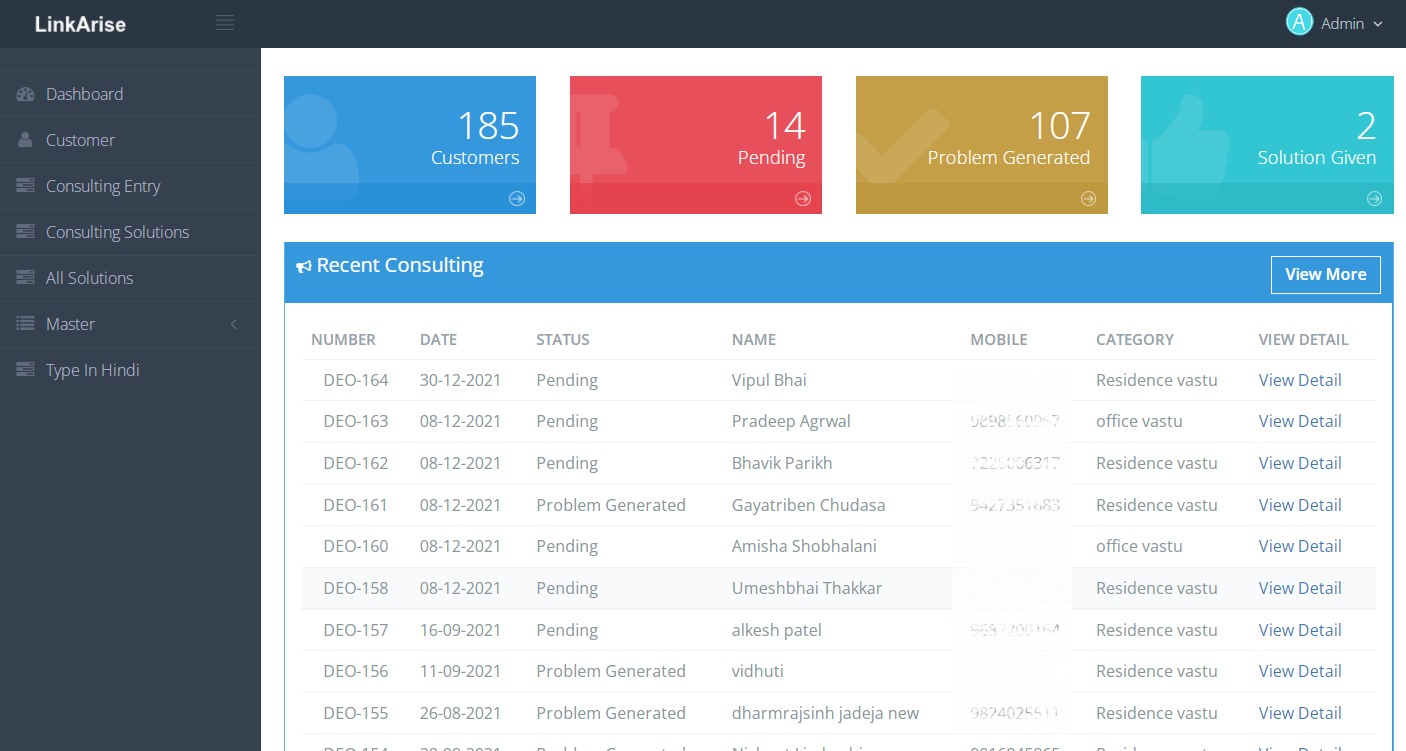Click the CATEGORY column header
The image size is (1406, 751).
(1135, 340)
